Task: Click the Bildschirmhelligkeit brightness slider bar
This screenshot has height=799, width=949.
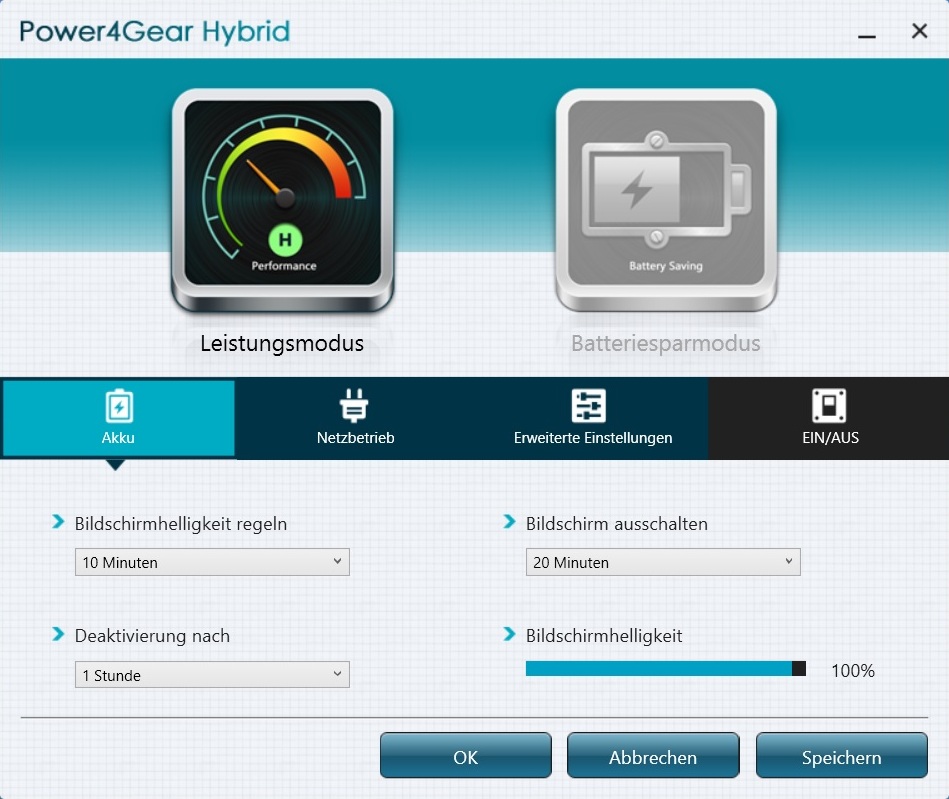Action: pyautogui.click(x=666, y=668)
